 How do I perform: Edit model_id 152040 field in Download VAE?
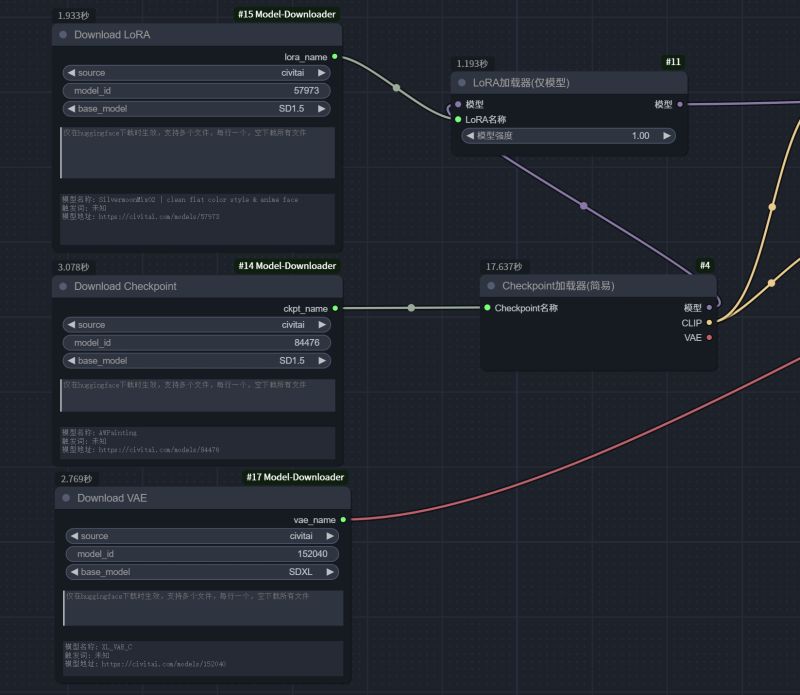pyautogui.click(x=202, y=554)
